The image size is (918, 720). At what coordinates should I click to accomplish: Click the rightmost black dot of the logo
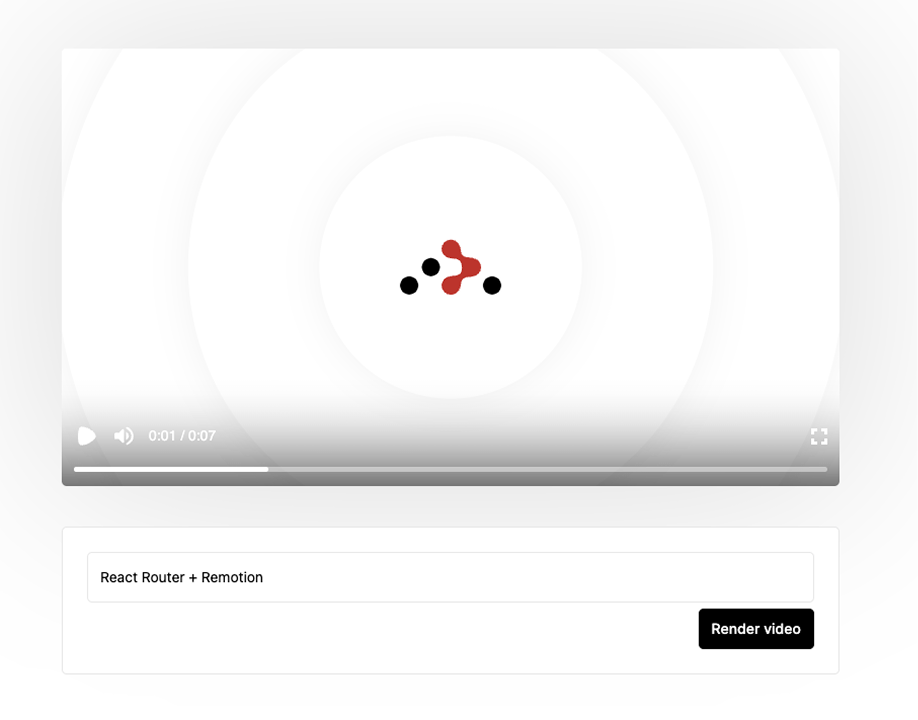tap(492, 286)
